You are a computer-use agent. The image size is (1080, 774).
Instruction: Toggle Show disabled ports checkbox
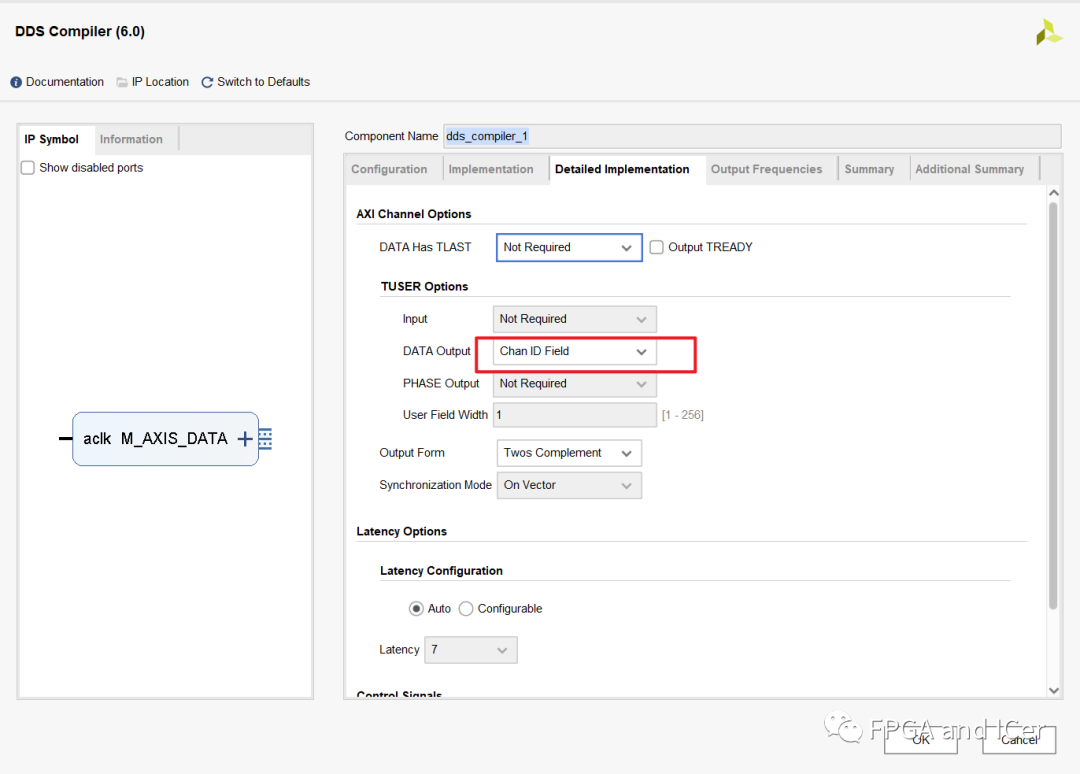pyautogui.click(x=28, y=167)
